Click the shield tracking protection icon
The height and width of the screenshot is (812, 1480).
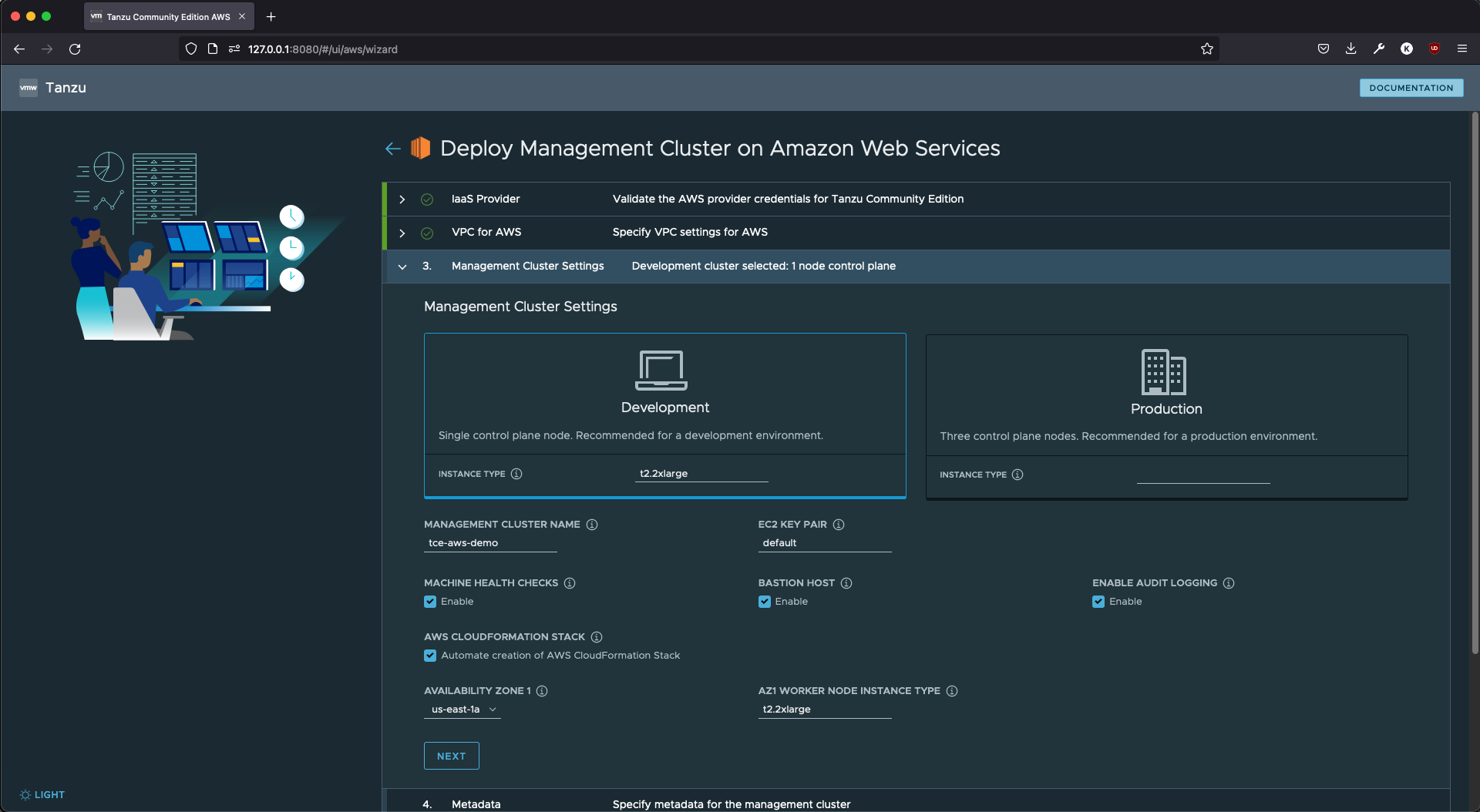click(191, 49)
